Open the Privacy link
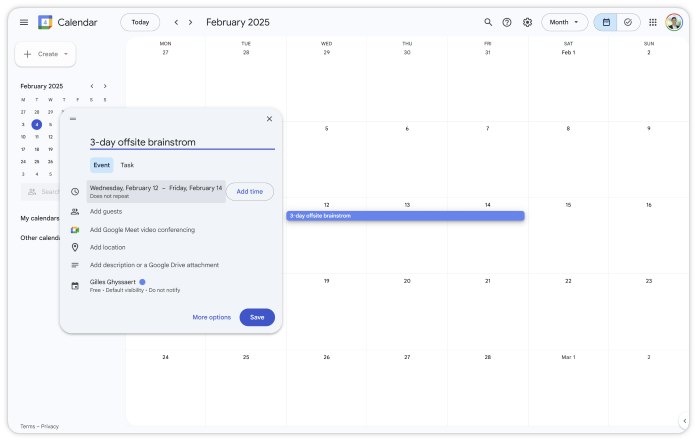The image size is (697, 441). 50,426
